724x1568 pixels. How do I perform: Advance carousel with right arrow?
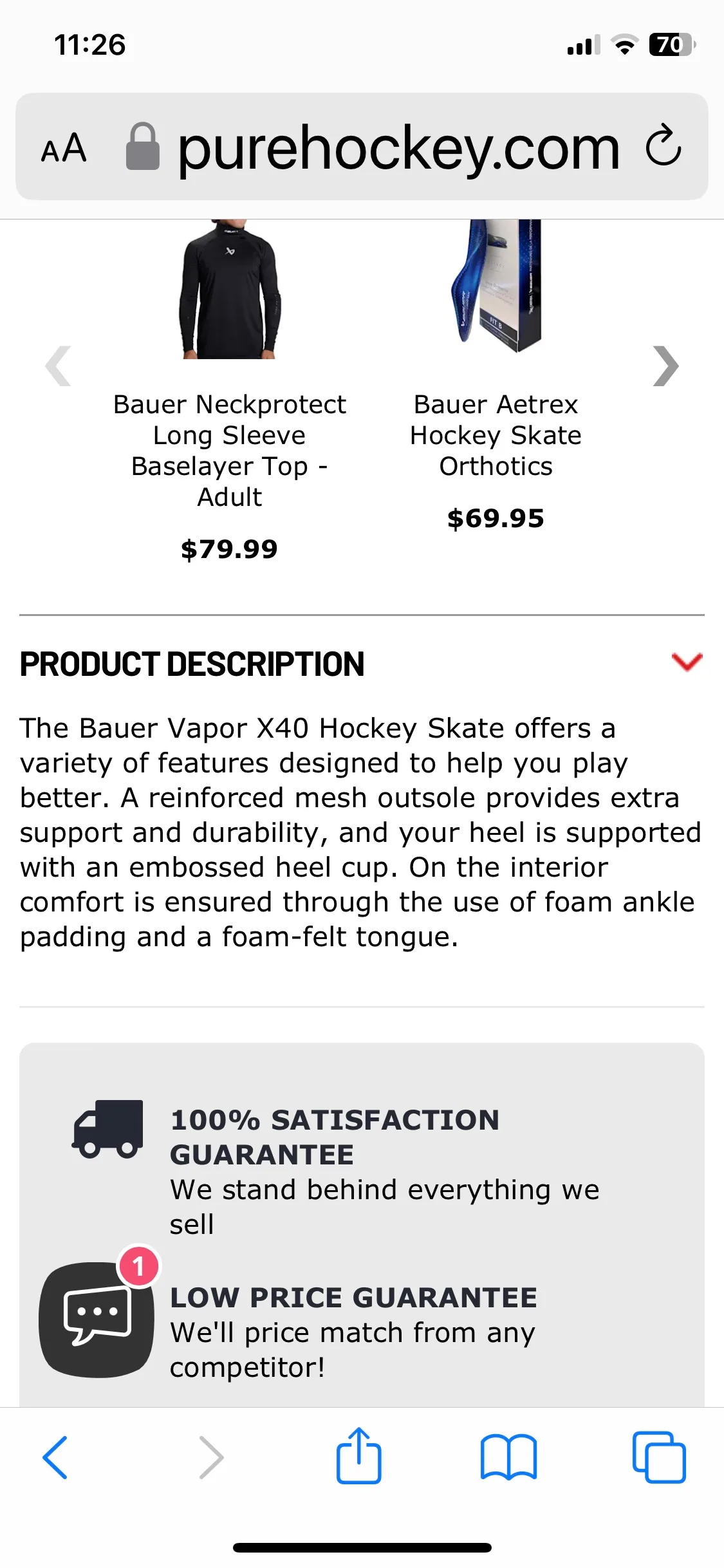point(665,366)
